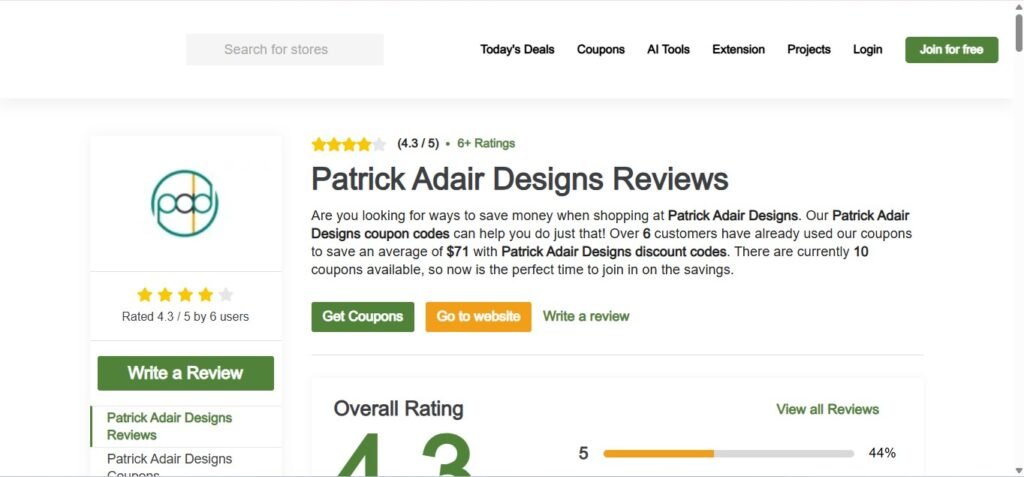Click the 44% percentage label

[882, 453]
